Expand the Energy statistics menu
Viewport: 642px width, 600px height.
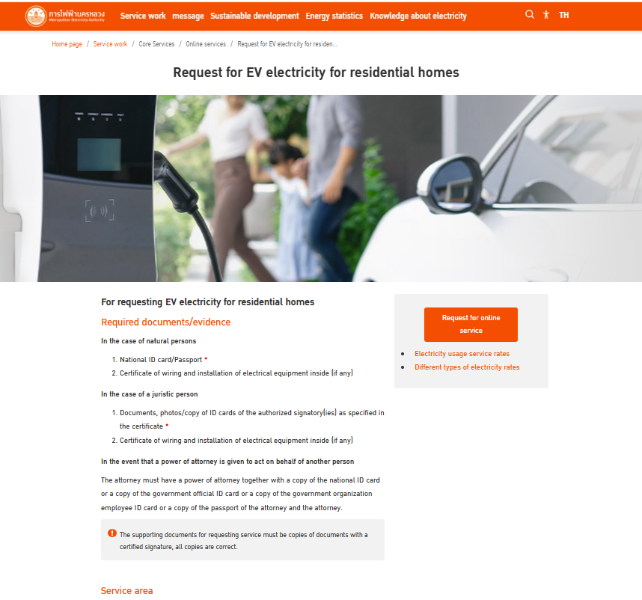pos(334,16)
